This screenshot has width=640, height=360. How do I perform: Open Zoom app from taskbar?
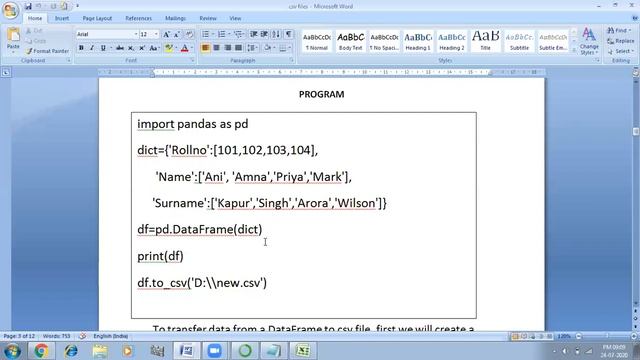[214, 351]
